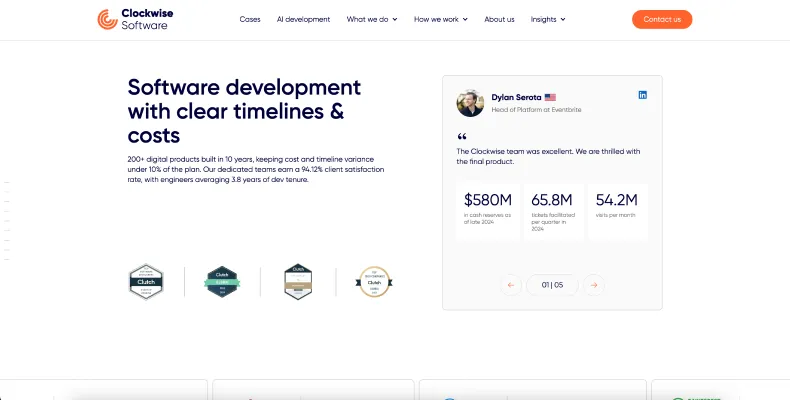Open Dylan Serota's LinkedIn profile icon
Viewport: 790px width, 400px height.
pyautogui.click(x=642, y=95)
